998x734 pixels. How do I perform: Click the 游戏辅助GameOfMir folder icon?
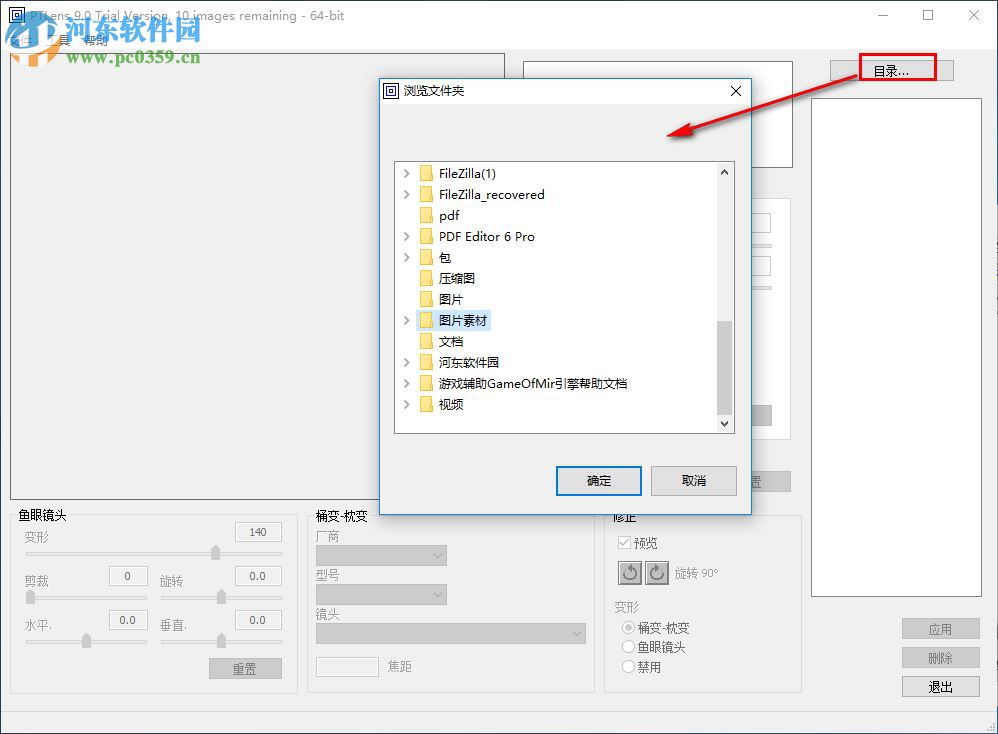pyautogui.click(x=426, y=383)
